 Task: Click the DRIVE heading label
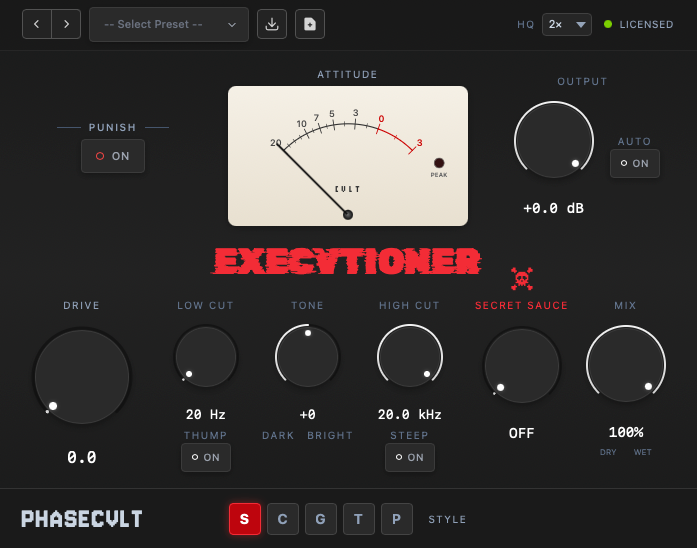pos(81,305)
